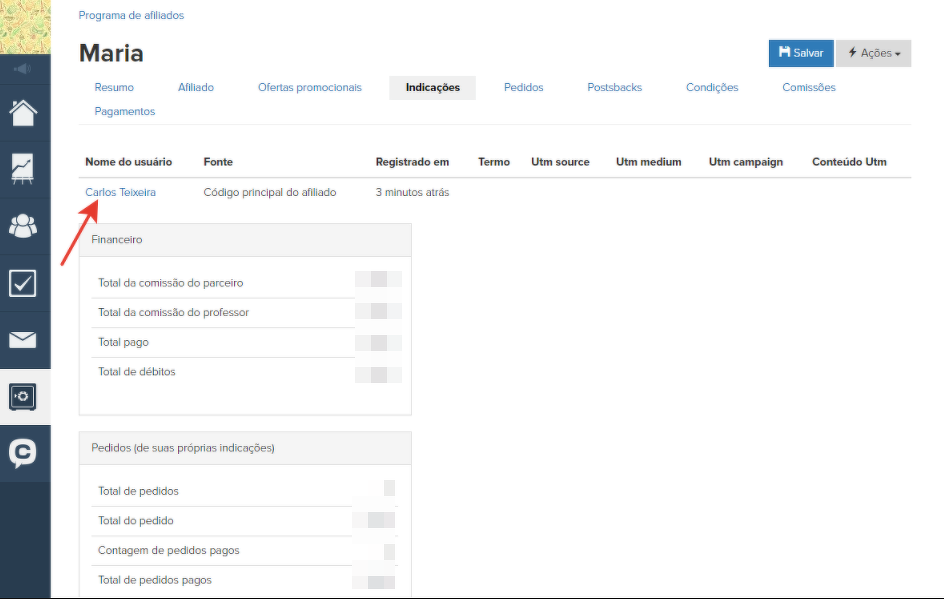Select the checkmark tasks sidebar icon
The height and width of the screenshot is (599, 944).
tap(24, 283)
